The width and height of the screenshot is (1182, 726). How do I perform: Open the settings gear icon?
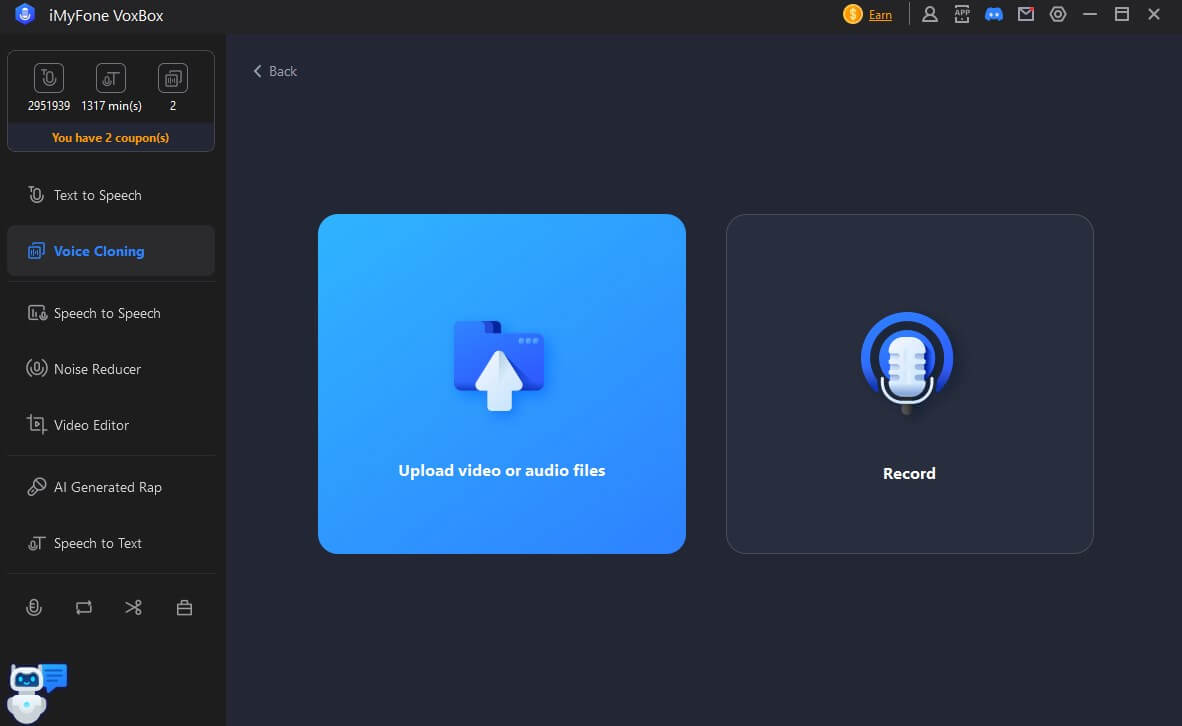coord(1058,14)
